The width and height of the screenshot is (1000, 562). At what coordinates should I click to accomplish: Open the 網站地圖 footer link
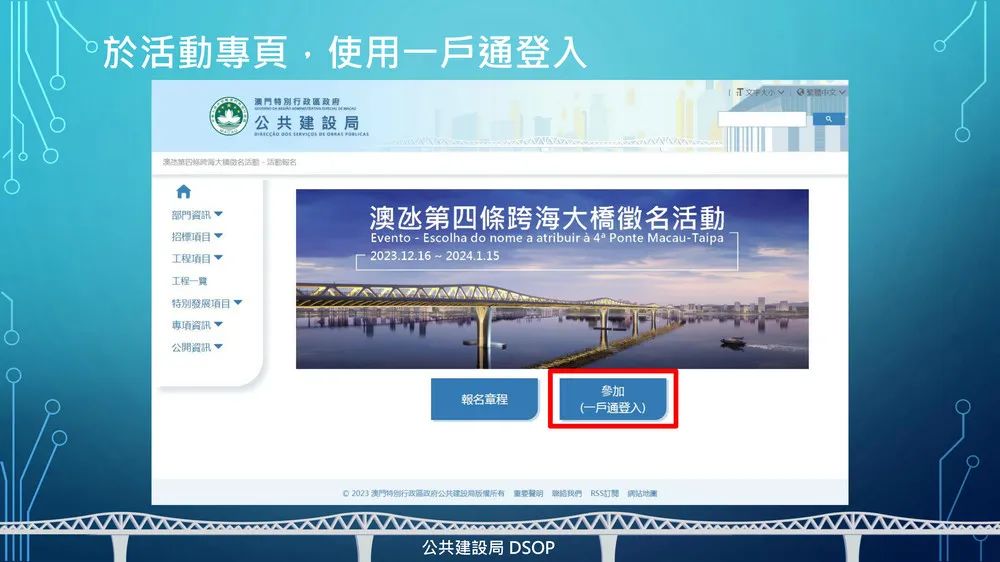coord(642,493)
